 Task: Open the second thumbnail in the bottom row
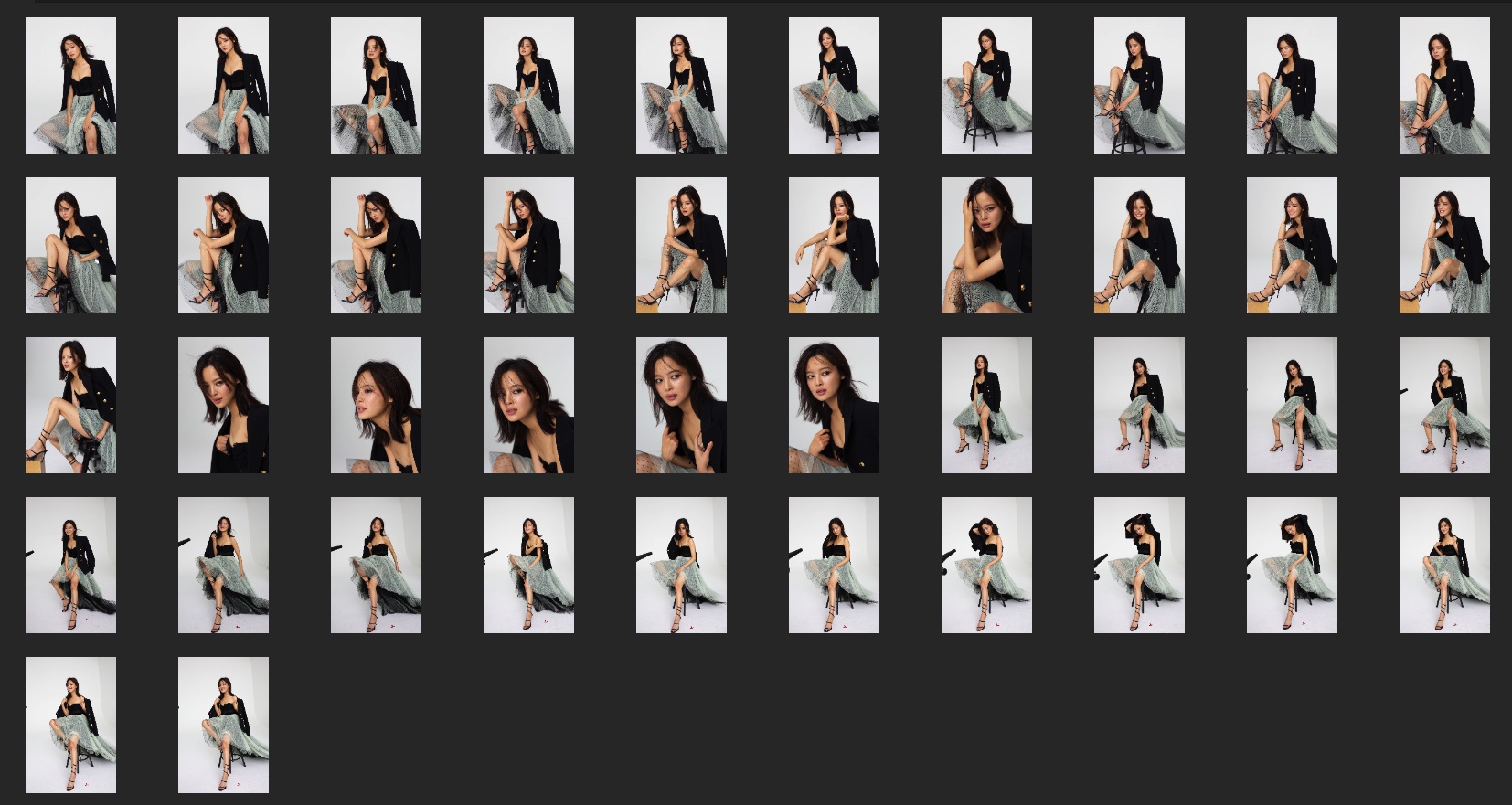pyautogui.click(x=223, y=725)
